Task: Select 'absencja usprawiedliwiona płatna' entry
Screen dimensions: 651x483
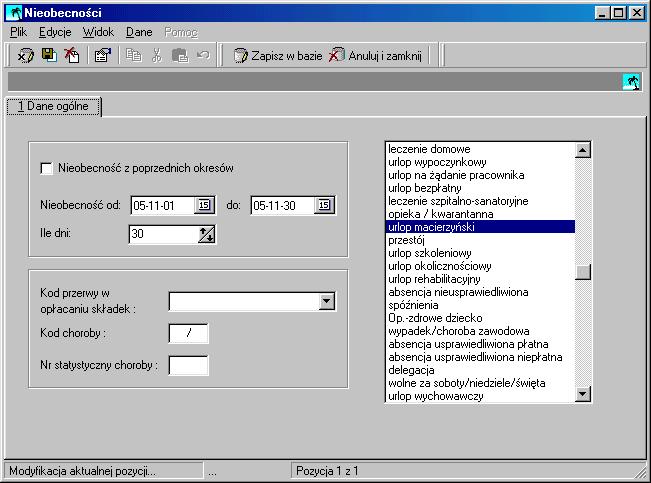Action: tap(480, 344)
